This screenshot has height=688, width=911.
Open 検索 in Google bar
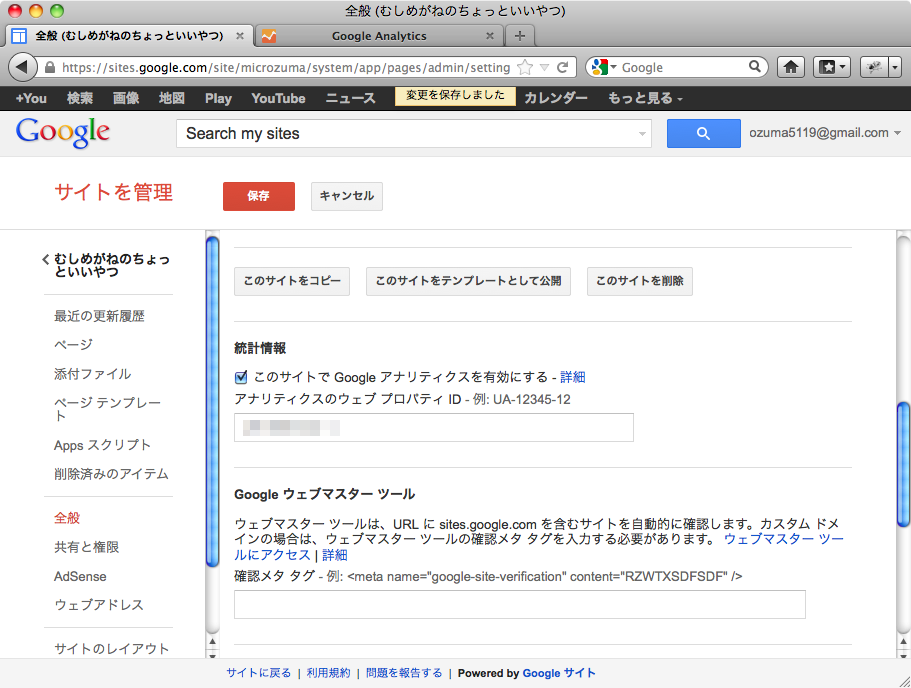80,98
